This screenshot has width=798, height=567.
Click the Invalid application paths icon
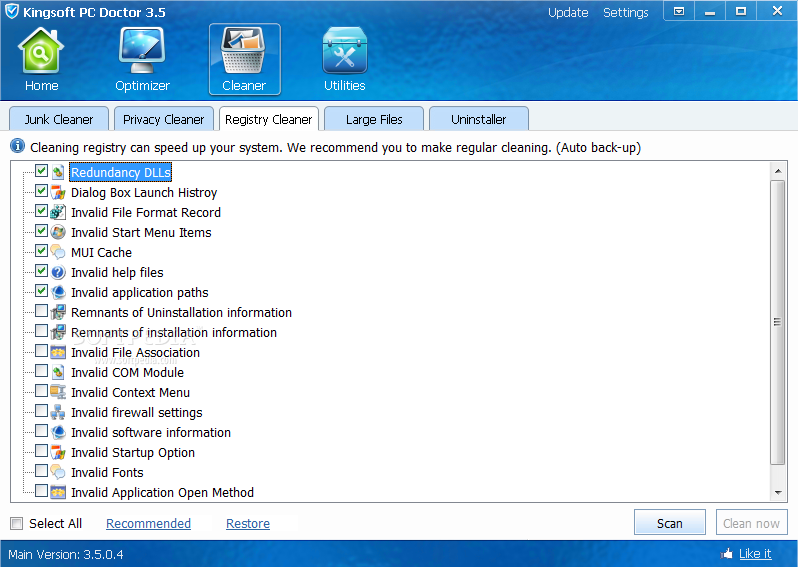tap(58, 292)
